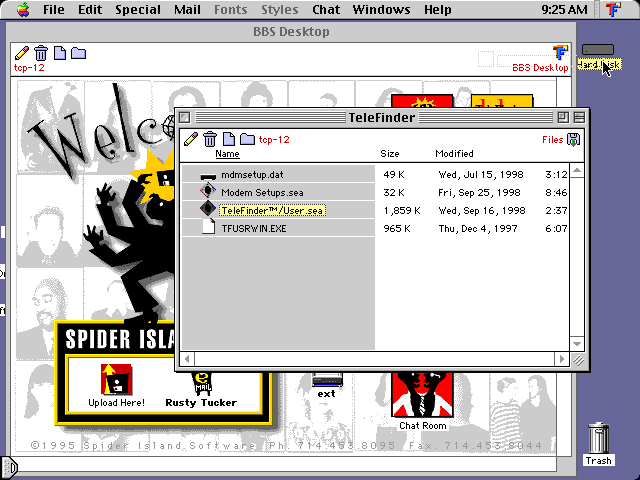Click the TeleFinder window close box
Screen dimensions: 640x480
point(184,118)
